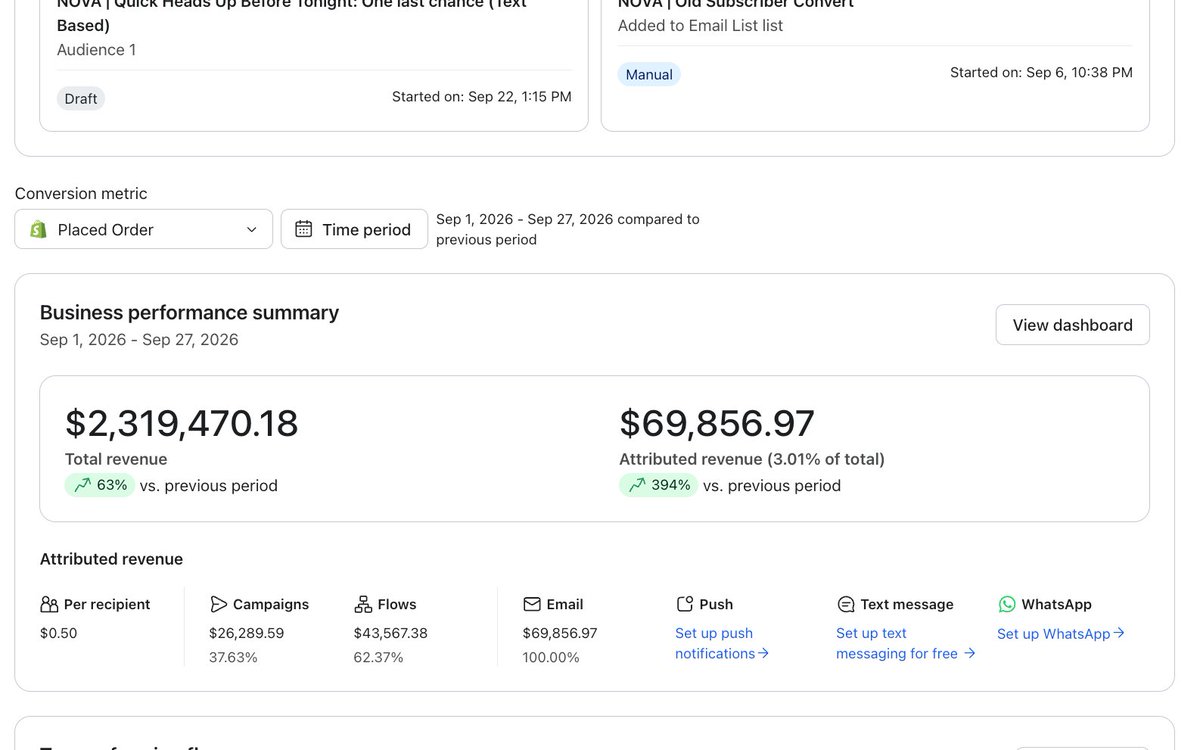Click the Attributed revenue upward trend icon
The width and height of the screenshot is (1200, 750).
(635, 485)
